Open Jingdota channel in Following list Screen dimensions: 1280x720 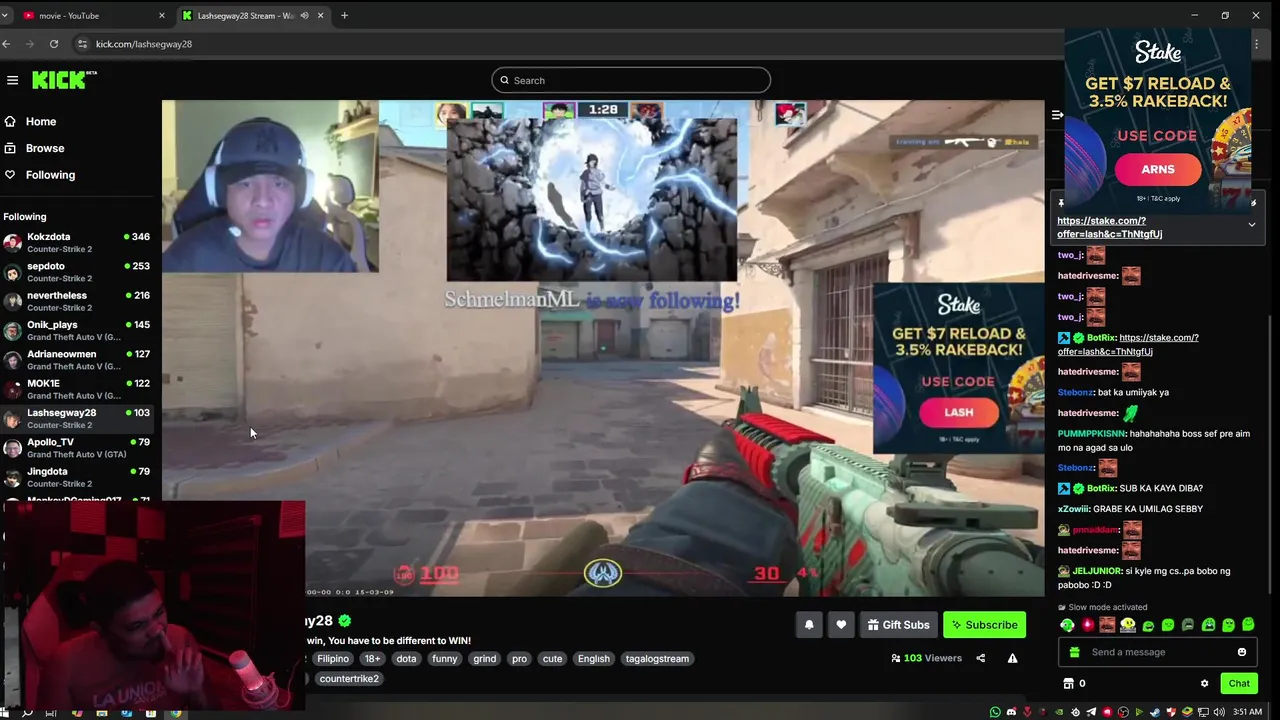tap(76, 477)
